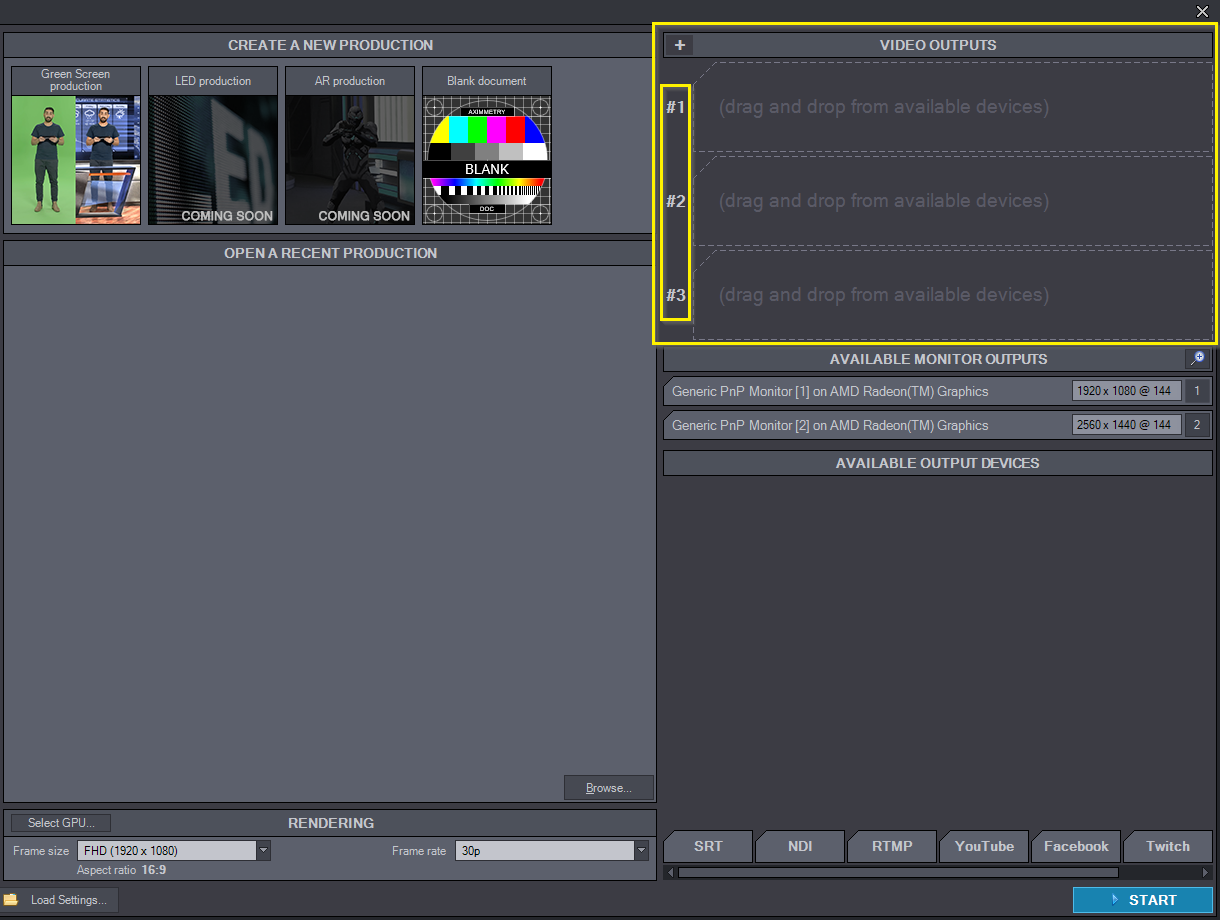
Task: Click the #1 video output slot
Action: [952, 107]
